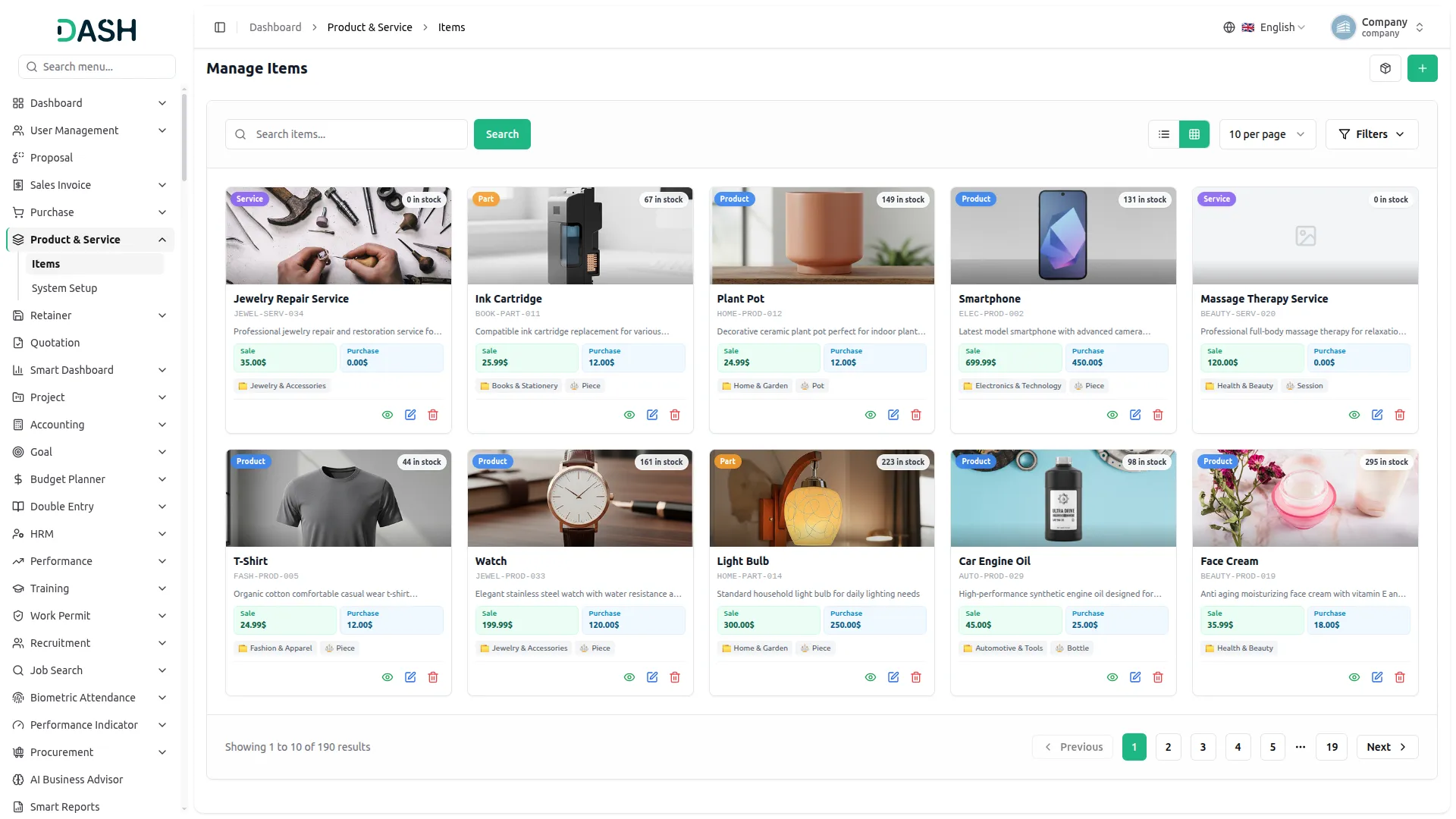Open the Filters dropdown
The image size is (1456, 819).
point(1371,134)
